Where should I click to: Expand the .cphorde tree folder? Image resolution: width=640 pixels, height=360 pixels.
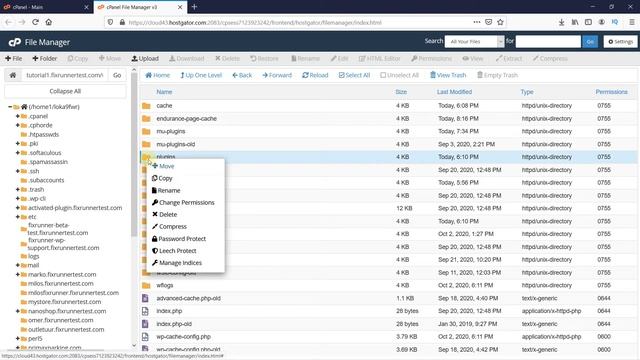(x=18, y=125)
